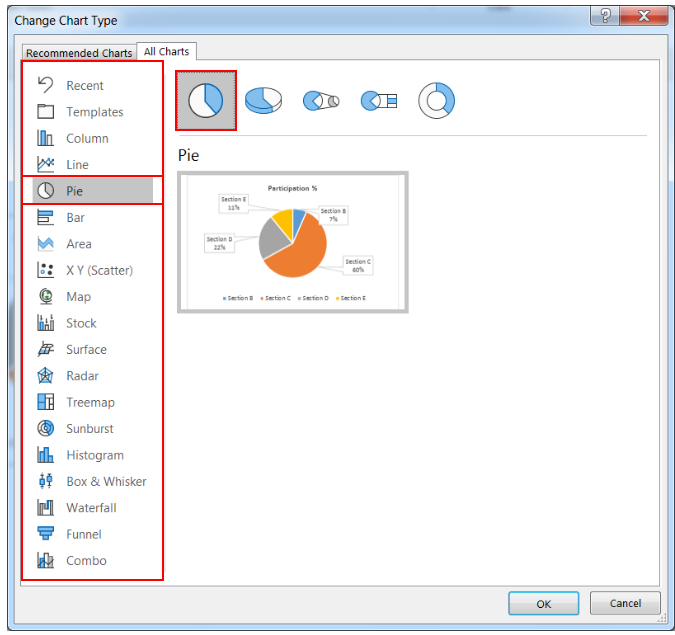
Task: Click the Sunburst label text
Action: click(90, 429)
